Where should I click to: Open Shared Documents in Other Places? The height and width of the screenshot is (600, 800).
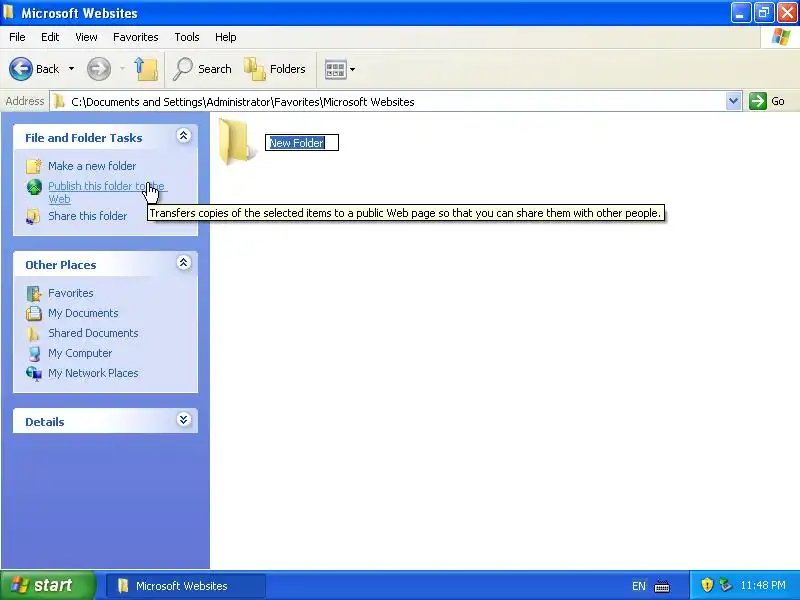point(93,333)
